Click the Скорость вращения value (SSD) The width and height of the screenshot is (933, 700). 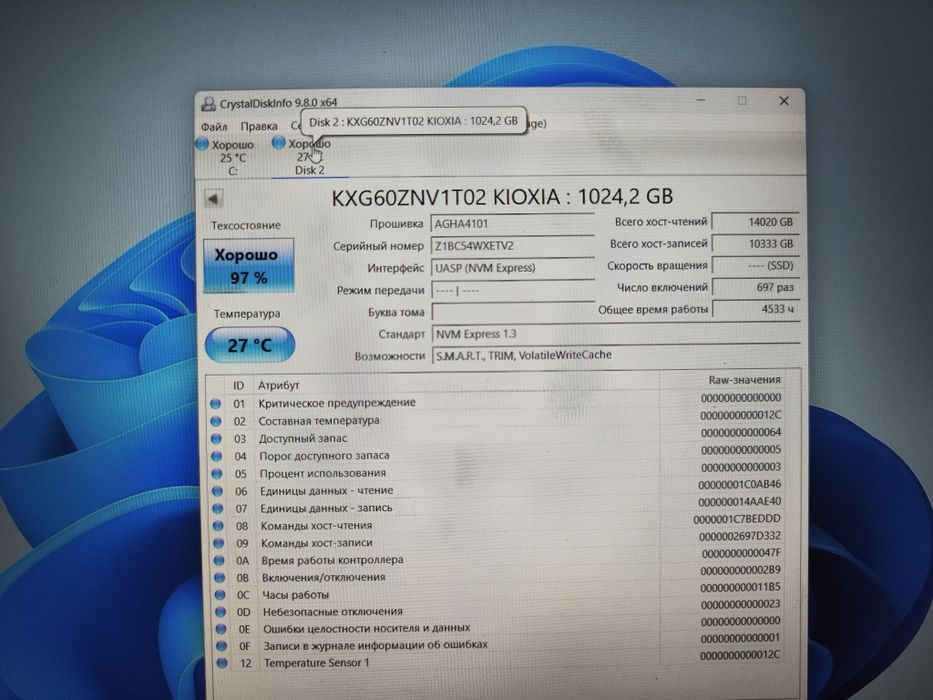755,265
